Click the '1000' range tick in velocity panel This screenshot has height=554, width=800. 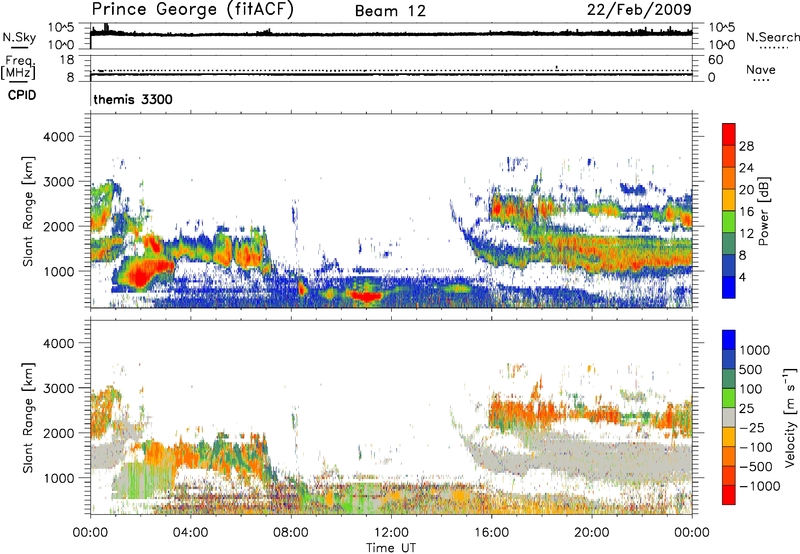(58, 478)
